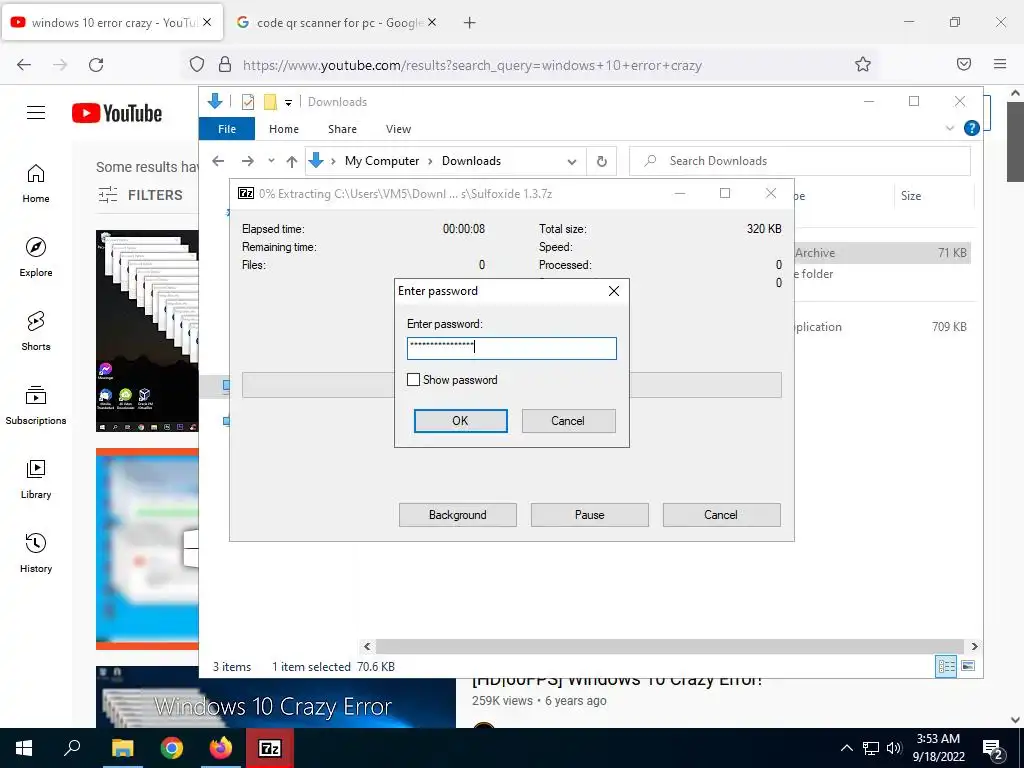Go back in Explorer's Downloads window
1024x768 pixels.
[218, 161]
